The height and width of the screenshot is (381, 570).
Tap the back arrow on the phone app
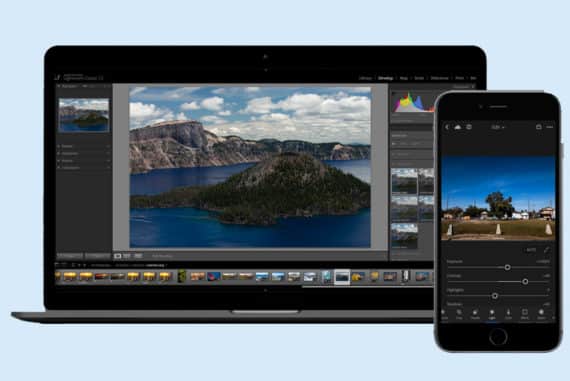tap(447, 127)
